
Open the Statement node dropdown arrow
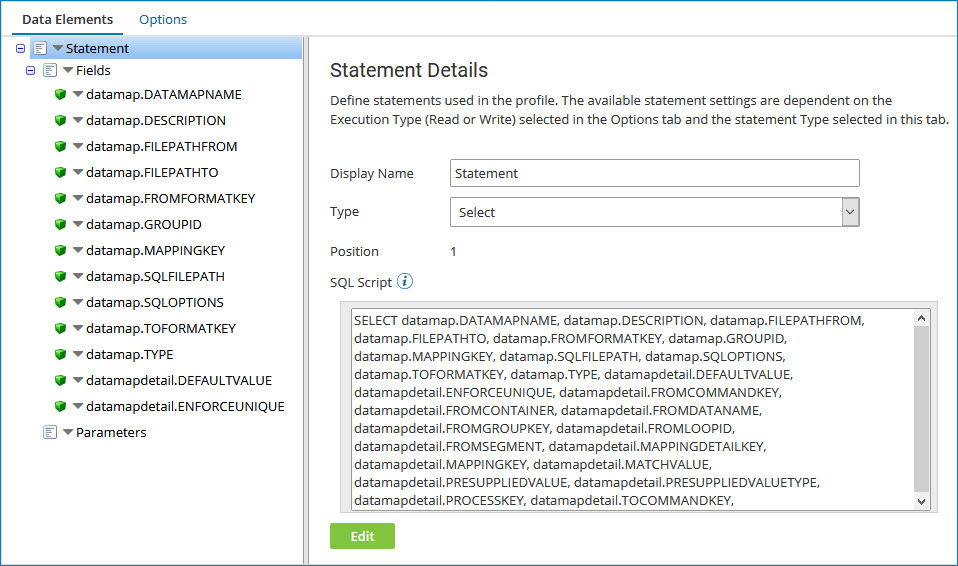click(x=57, y=48)
